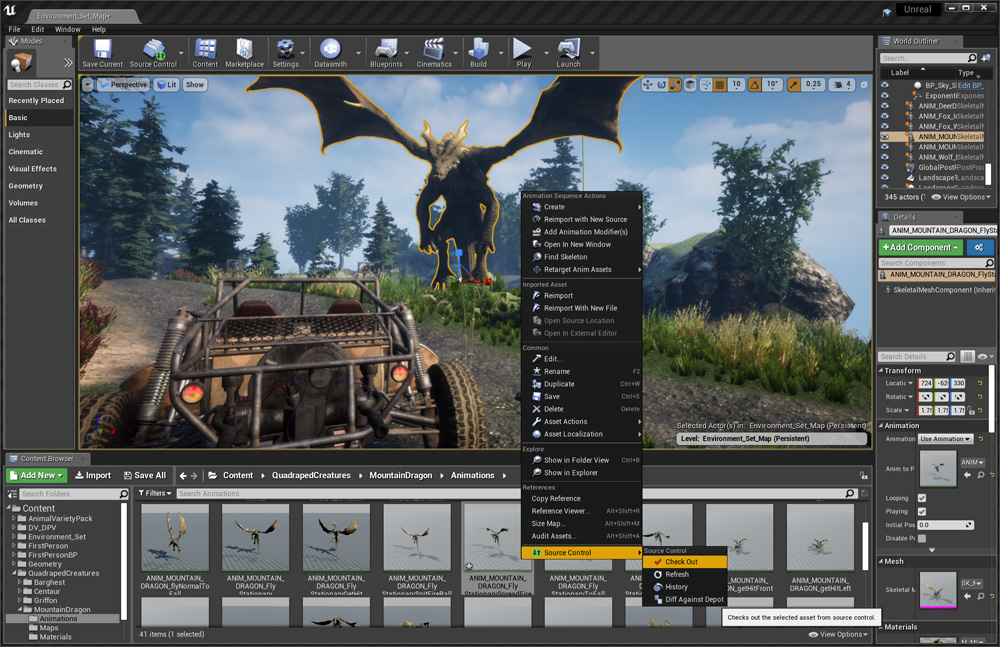1000x647 pixels.
Task: Toggle the Content Browser sources panel icon
Action: click(12, 494)
